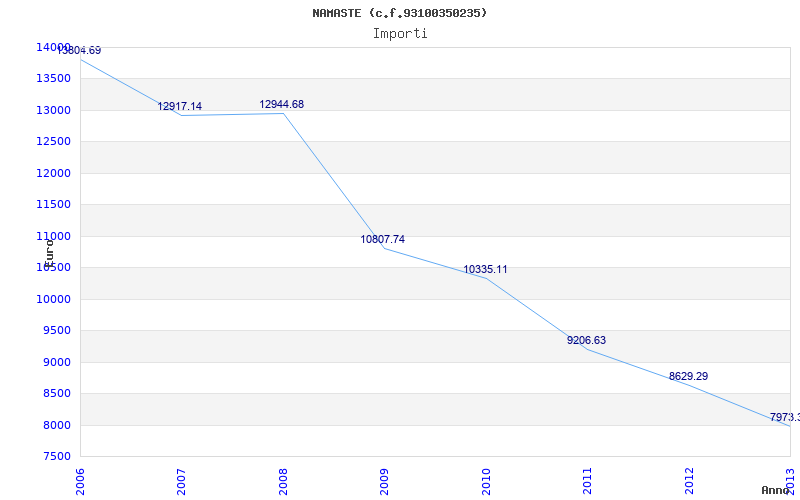Click the 2010 x-axis year label

(486, 481)
